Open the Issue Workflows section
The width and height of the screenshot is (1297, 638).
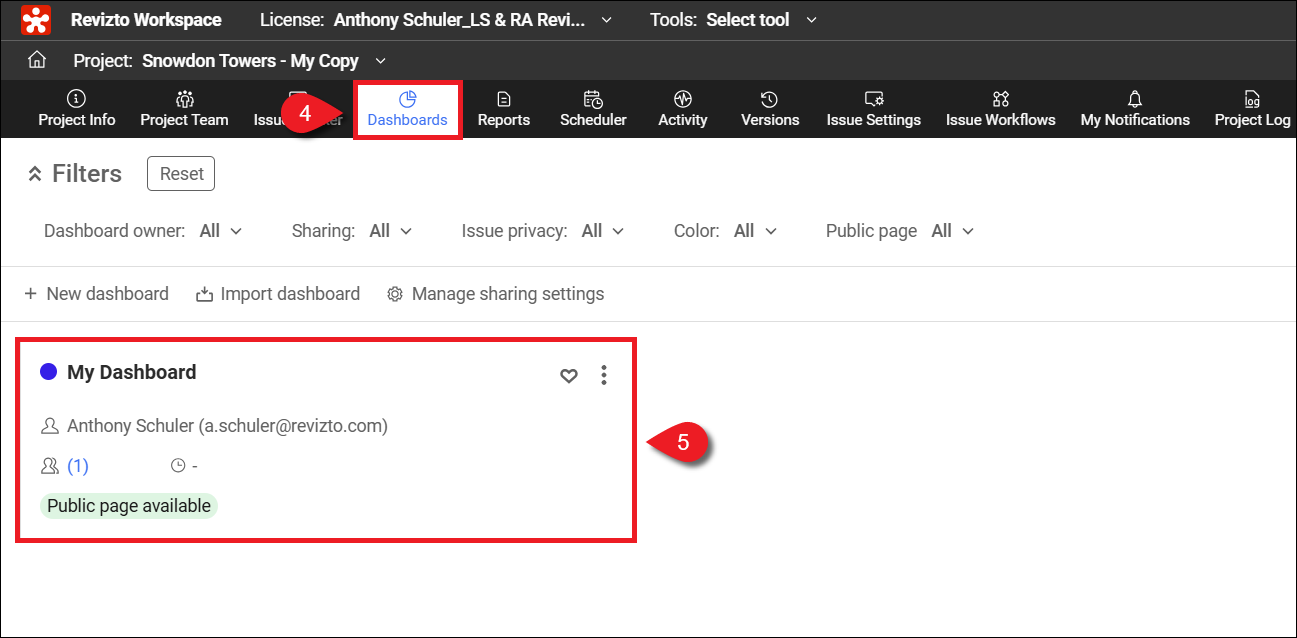[x=1000, y=109]
